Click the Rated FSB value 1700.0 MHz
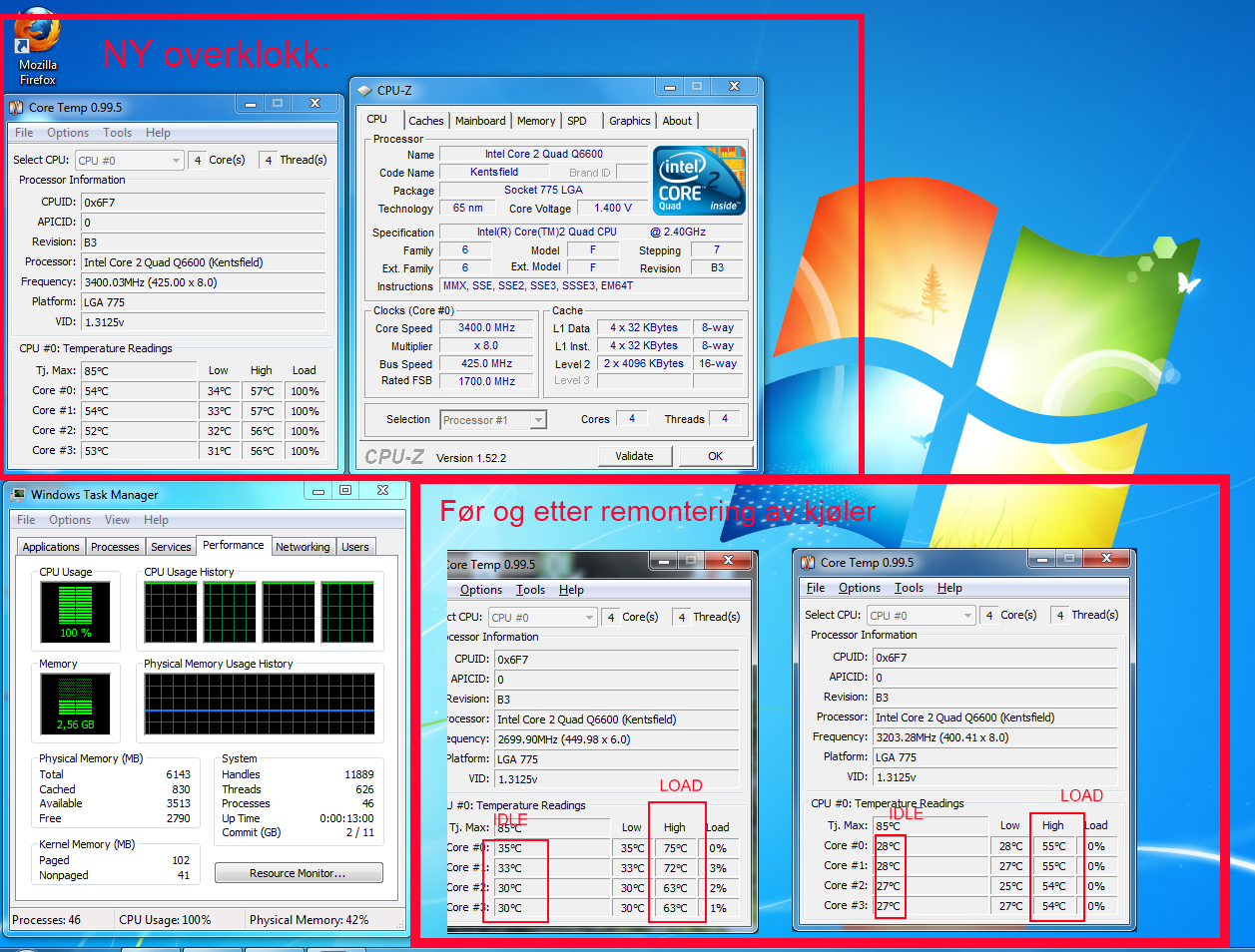The image size is (1255, 952). [x=487, y=381]
